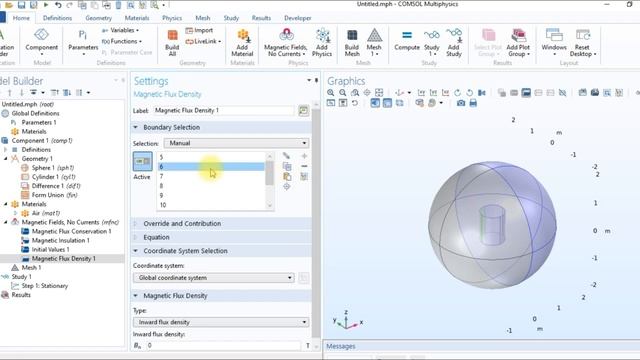Viewport: 640px width, 360px height.
Task: Switch to the ZX view
Action: [445, 93]
